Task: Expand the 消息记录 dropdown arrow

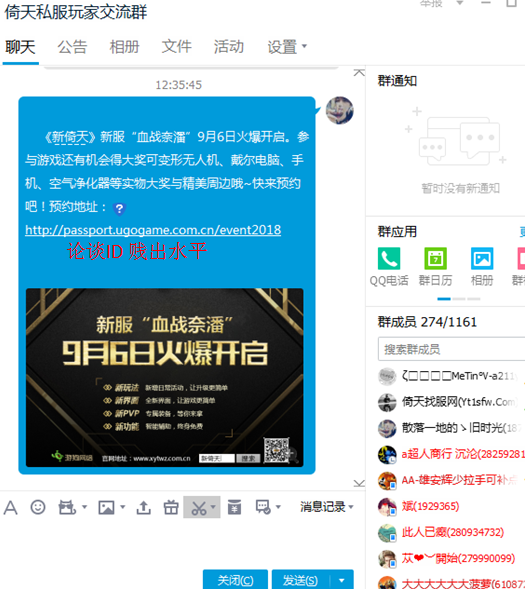Action: pyautogui.click(x=351, y=507)
